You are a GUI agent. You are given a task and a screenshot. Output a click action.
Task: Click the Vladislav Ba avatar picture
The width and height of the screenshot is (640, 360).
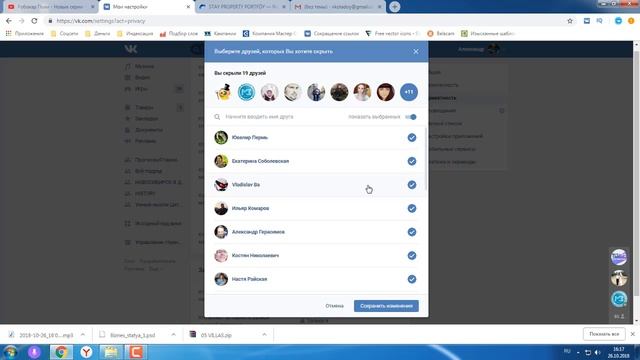[221, 185]
